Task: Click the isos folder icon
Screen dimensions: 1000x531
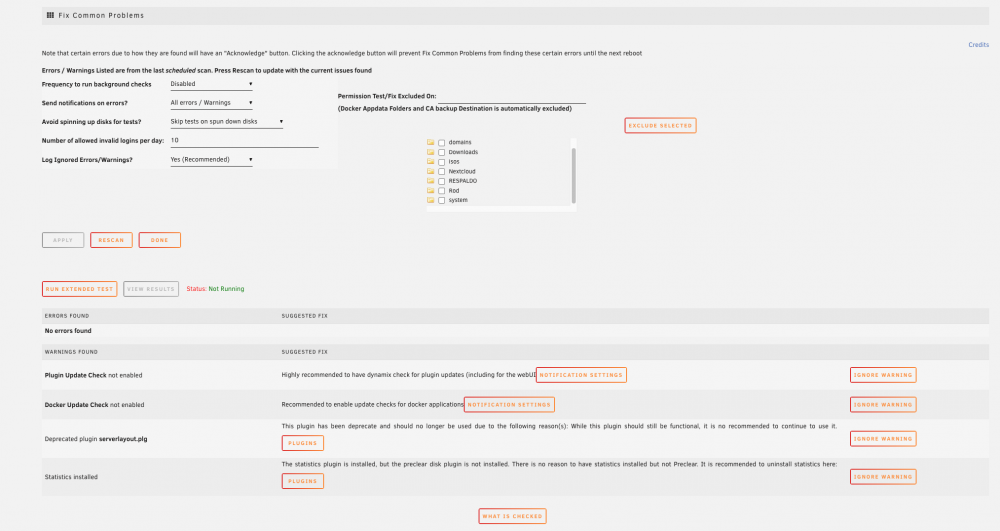Action: [x=430, y=161]
